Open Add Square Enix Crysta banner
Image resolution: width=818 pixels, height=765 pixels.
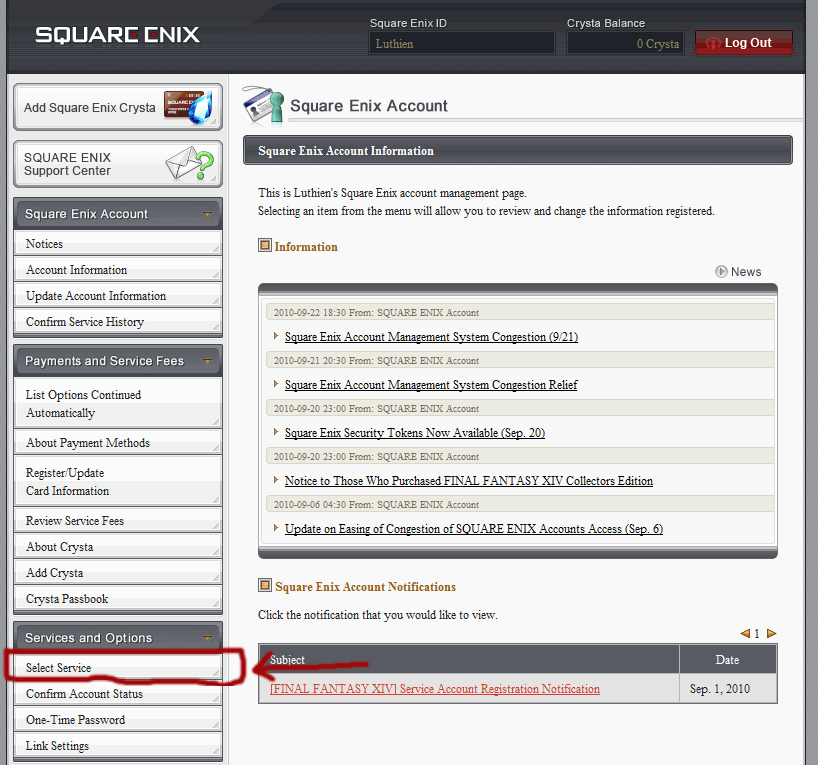click(x=118, y=107)
